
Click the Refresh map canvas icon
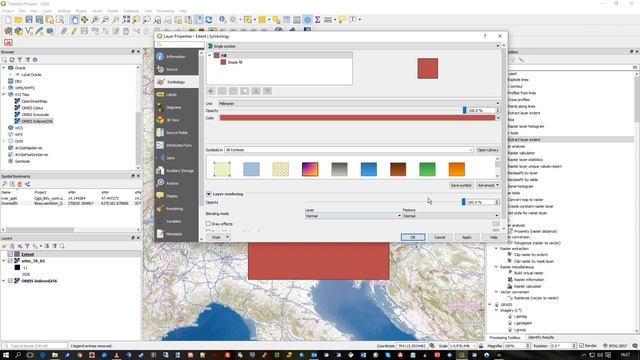(209, 20)
